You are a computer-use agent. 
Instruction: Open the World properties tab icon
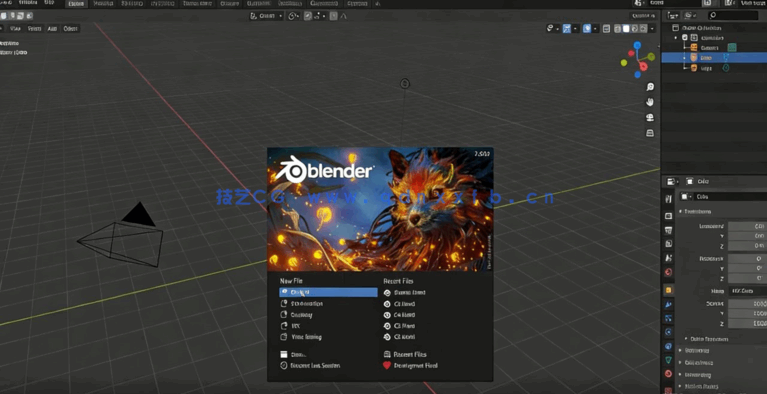(669, 272)
